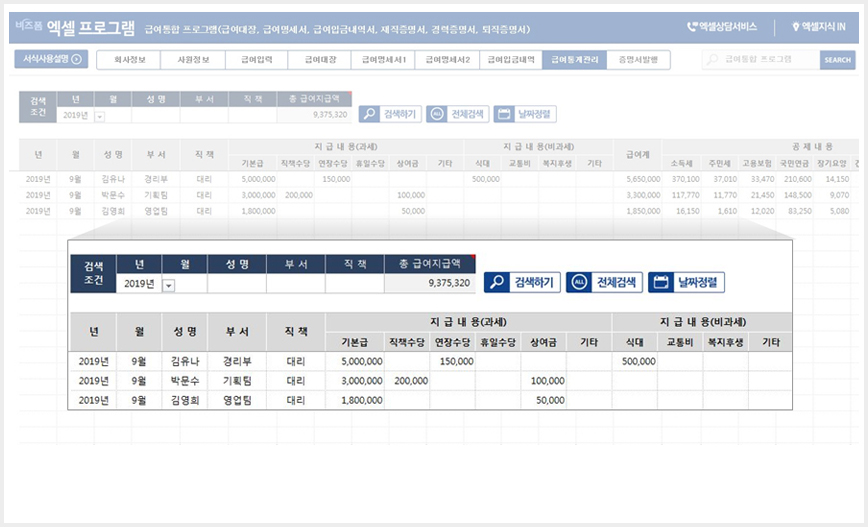This screenshot has height=527, width=868.
Task: Click the 150,000 연장수당 cell in enlarged table
Action: [452, 361]
